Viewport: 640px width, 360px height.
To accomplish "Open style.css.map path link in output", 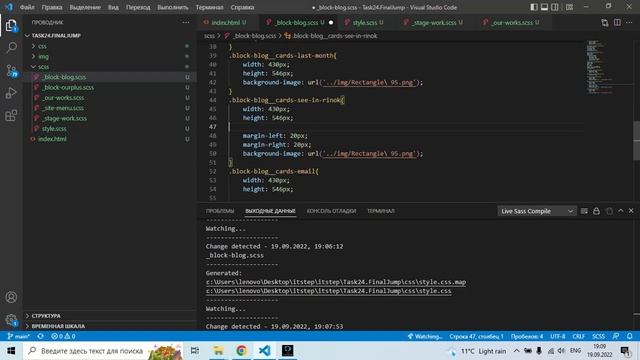I will click(336, 282).
